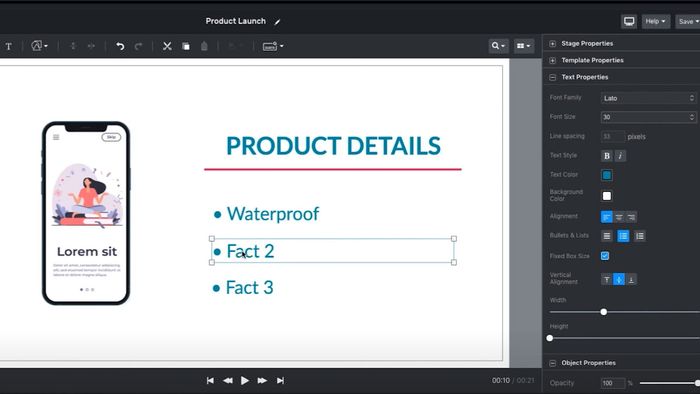Select the bulleted list option
This screenshot has height=394, width=700.
click(623, 236)
